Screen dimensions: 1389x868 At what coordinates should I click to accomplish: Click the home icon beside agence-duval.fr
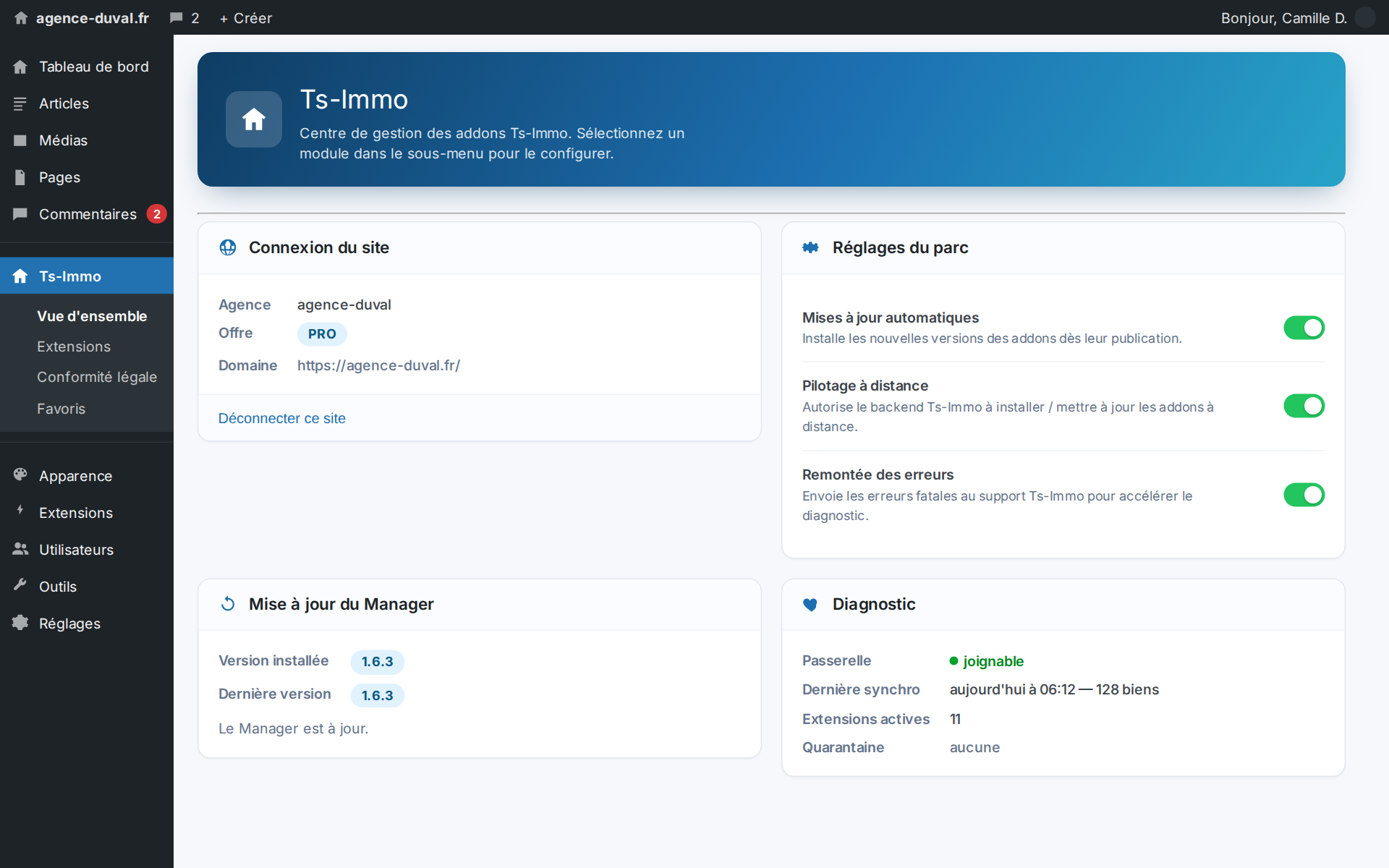tap(21, 18)
